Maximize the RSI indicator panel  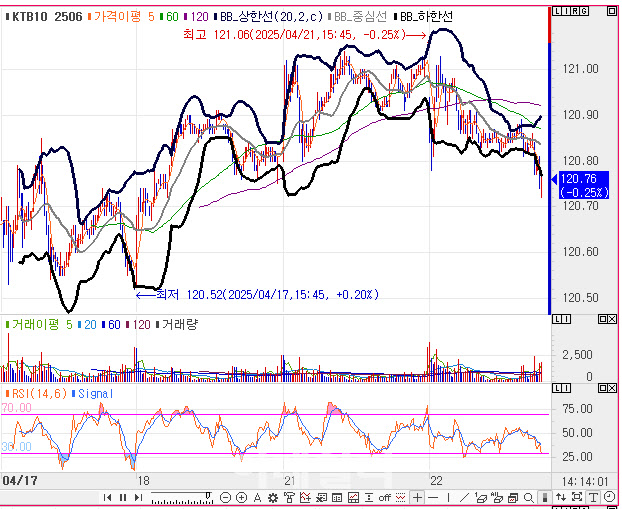603,388
